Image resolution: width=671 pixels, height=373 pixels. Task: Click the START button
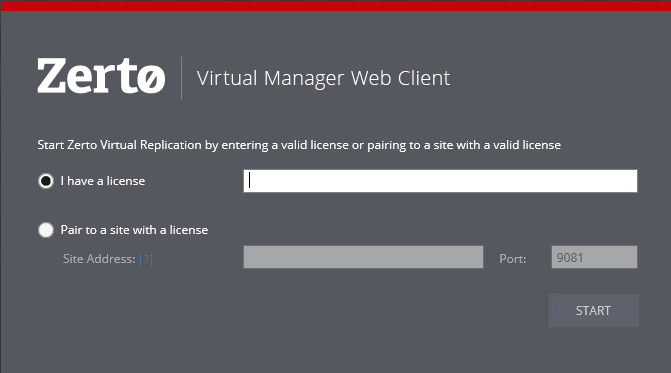point(594,311)
